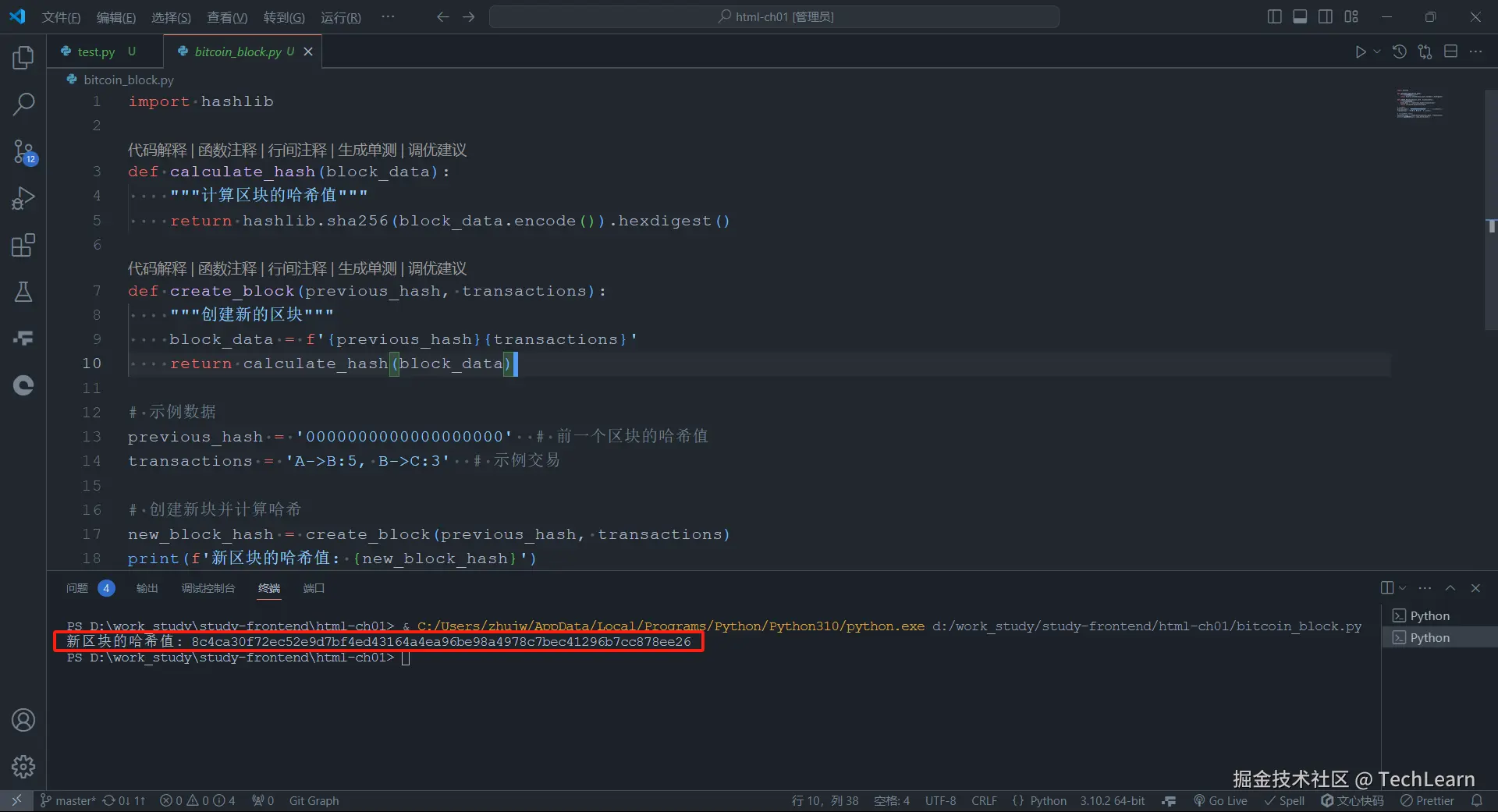Select the 3.10.2 64-bit Python interpreter
1498x812 pixels.
pyautogui.click(x=1113, y=800)
